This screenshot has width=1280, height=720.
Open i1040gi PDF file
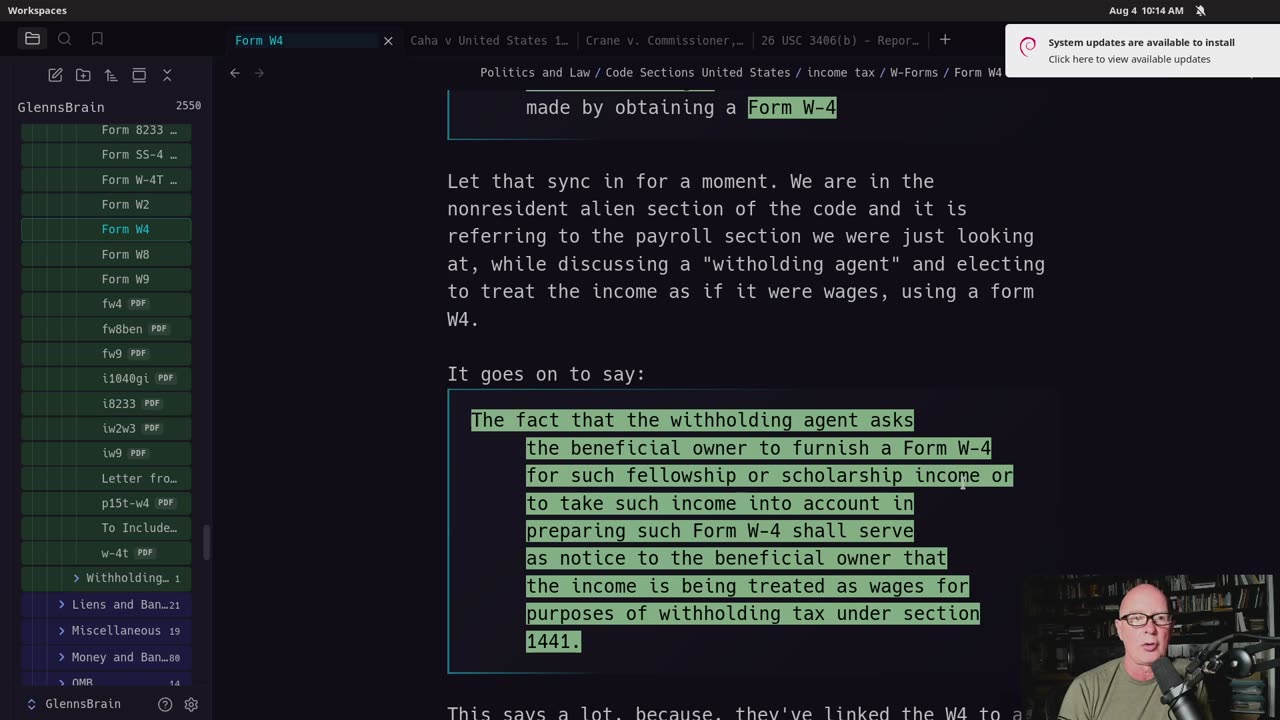[106, 379]
